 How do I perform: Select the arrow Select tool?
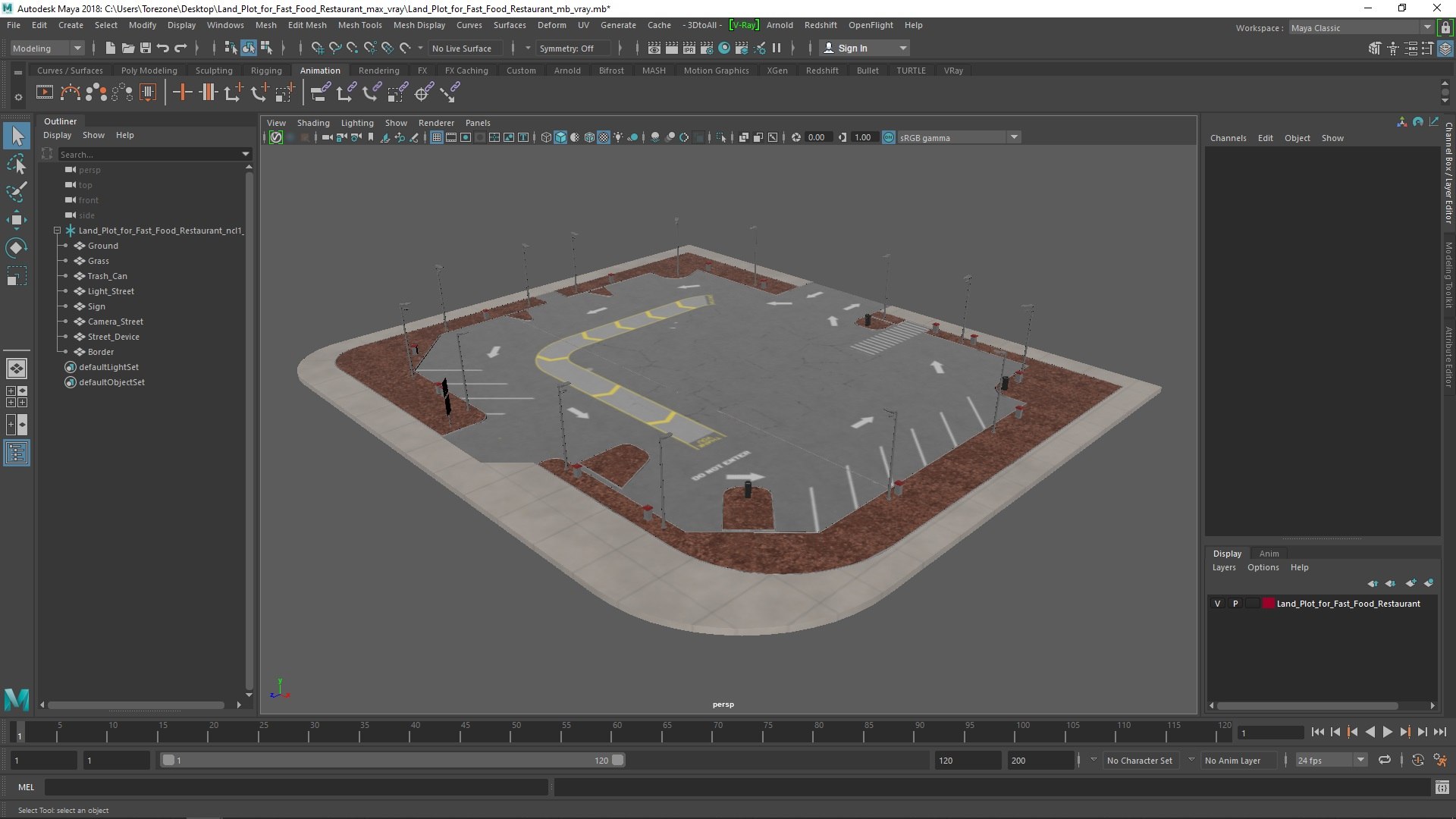(17, 136)
